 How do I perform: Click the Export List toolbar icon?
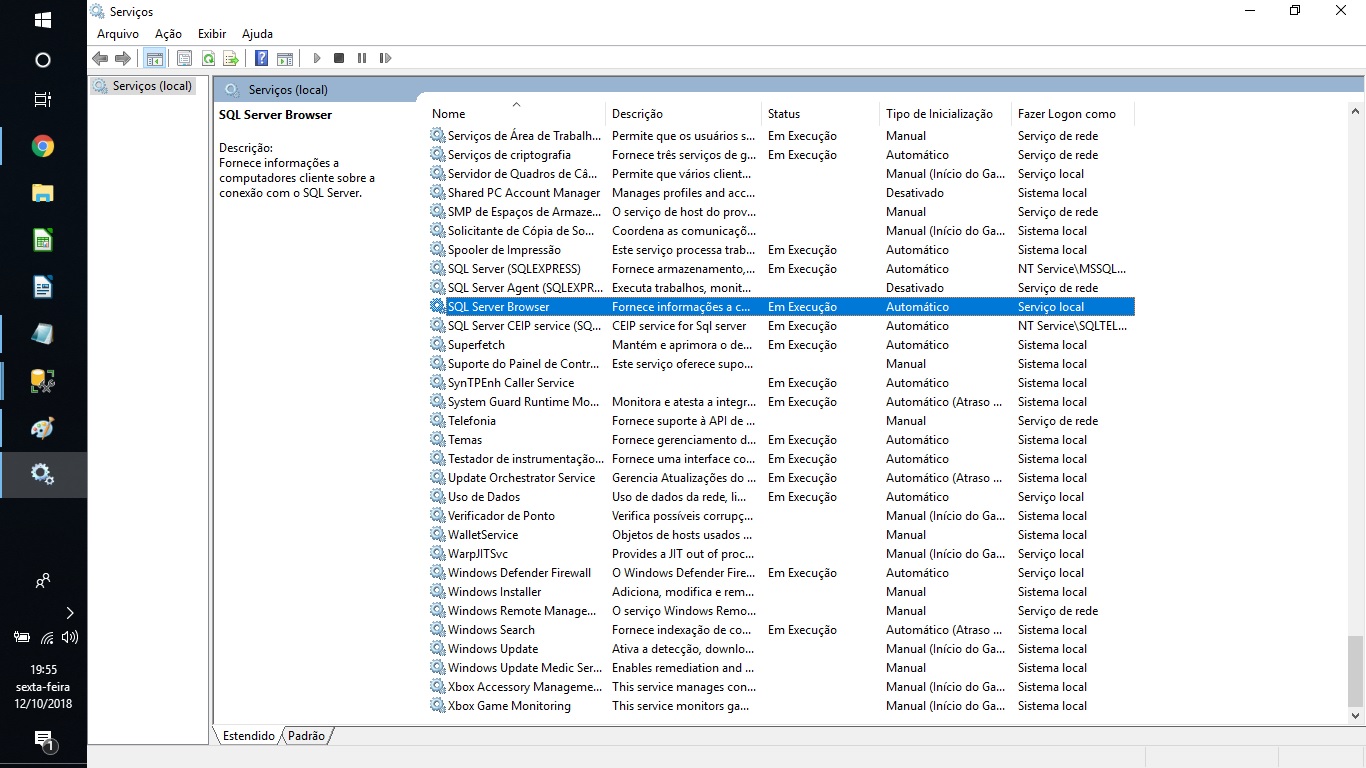click(x=230, y=59)
